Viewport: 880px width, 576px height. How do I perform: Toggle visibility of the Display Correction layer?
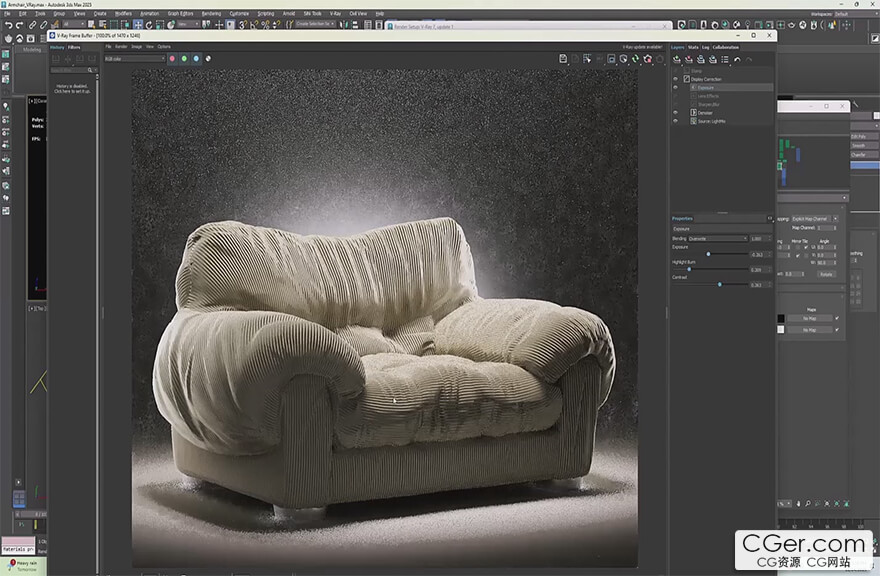tap(675, 79)
